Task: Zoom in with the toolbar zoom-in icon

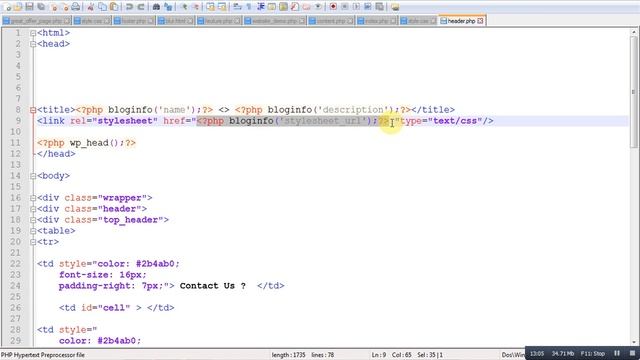Action: click(184, 7)
